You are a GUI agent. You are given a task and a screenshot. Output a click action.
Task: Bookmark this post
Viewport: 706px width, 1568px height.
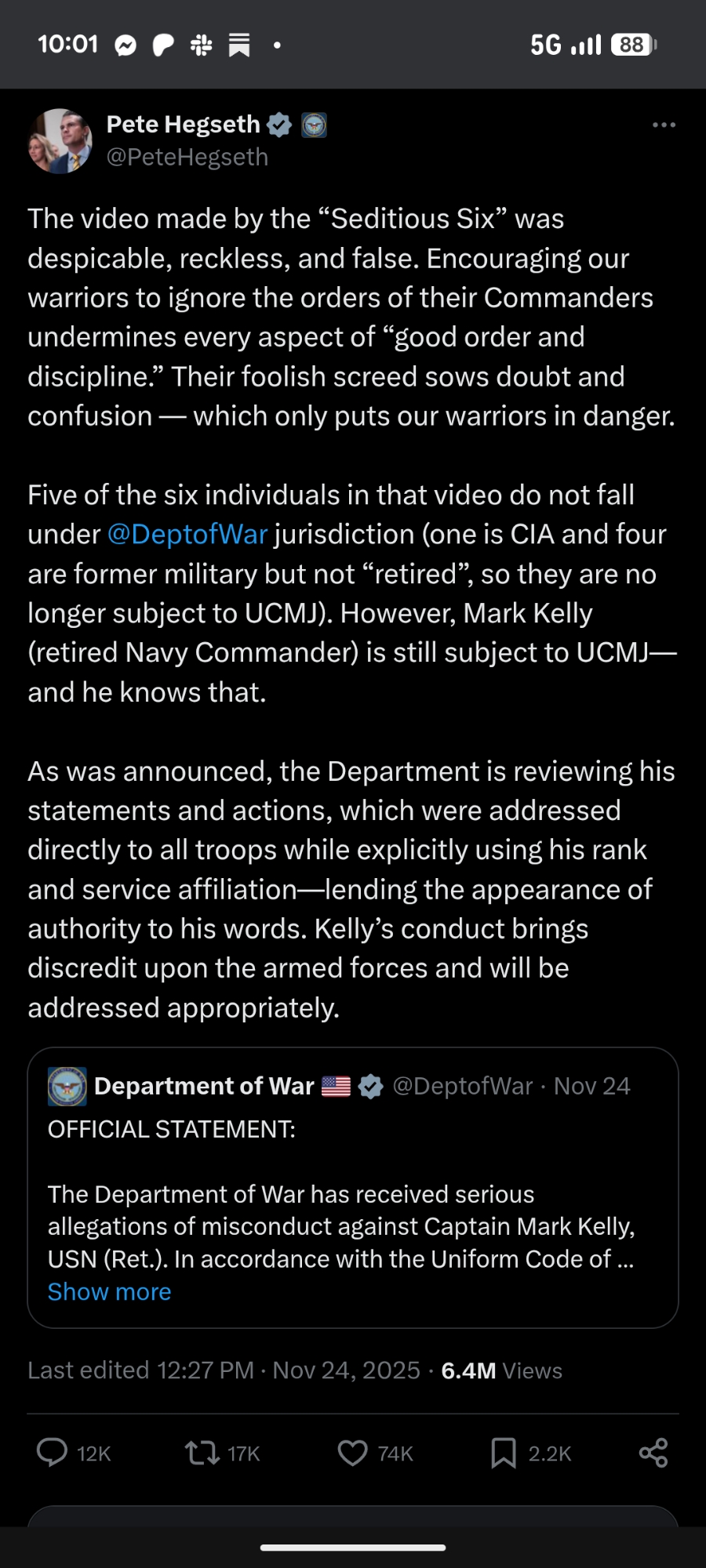503,1453
